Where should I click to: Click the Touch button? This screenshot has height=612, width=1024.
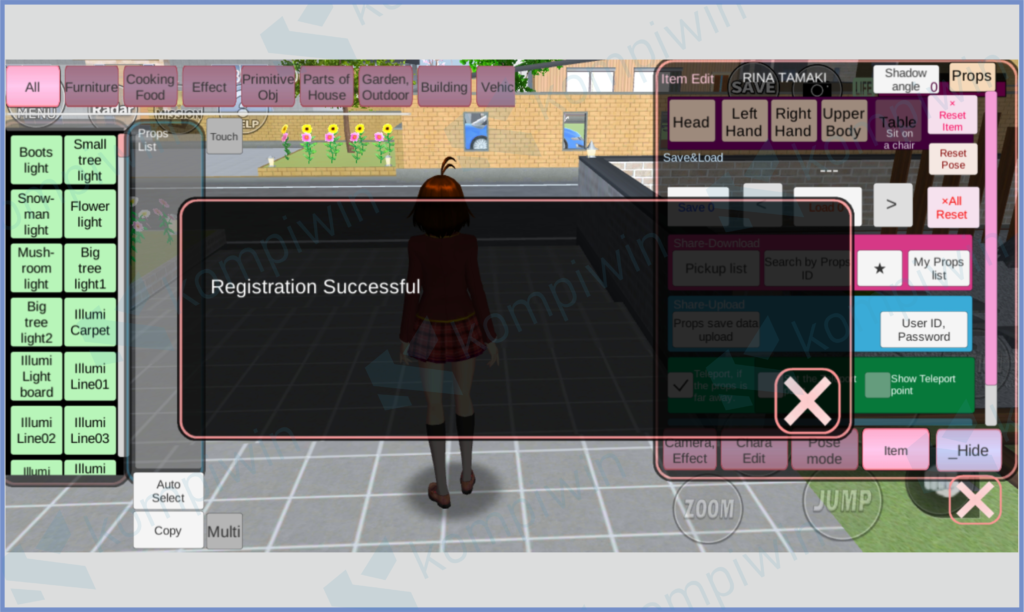(224, 136)
